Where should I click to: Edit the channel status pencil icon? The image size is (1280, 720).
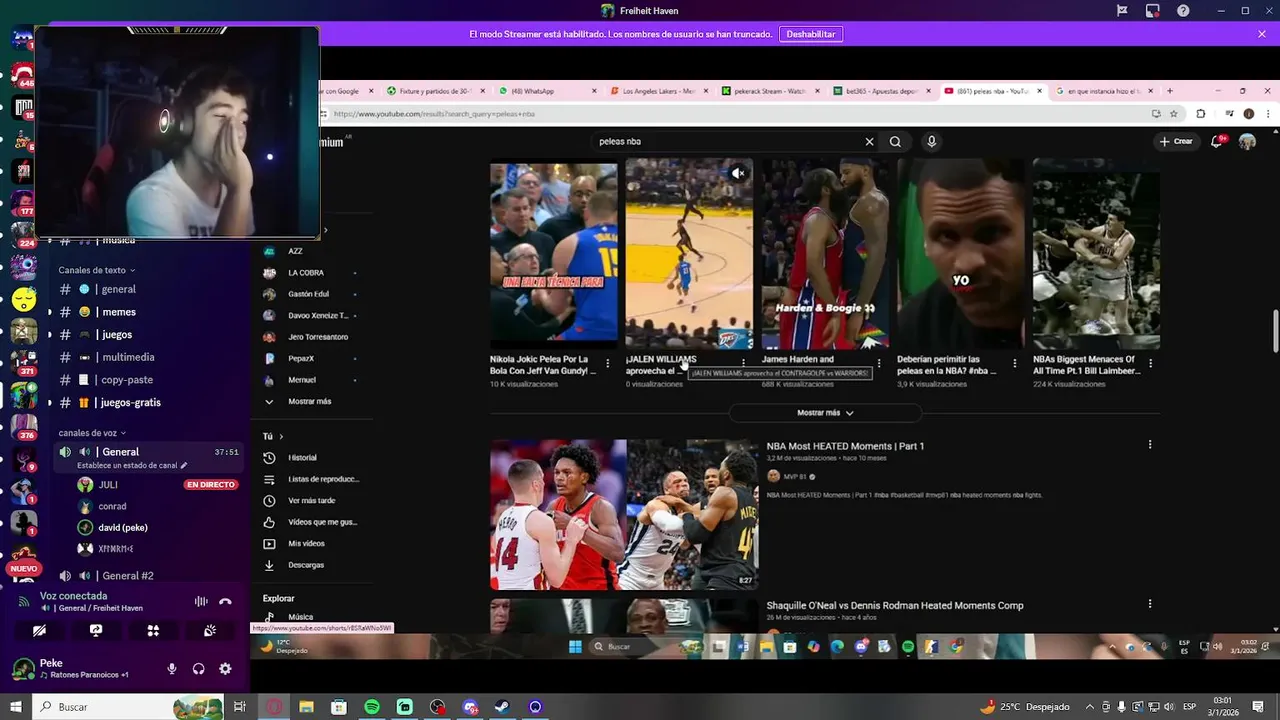coord(184,465)
